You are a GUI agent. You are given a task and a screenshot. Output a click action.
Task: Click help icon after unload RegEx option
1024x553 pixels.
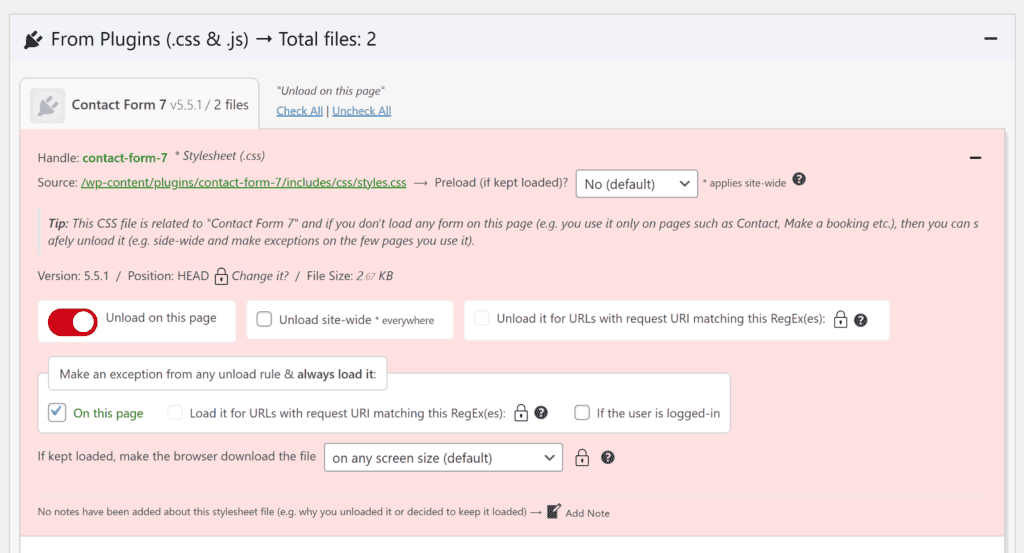pos(861,320)
